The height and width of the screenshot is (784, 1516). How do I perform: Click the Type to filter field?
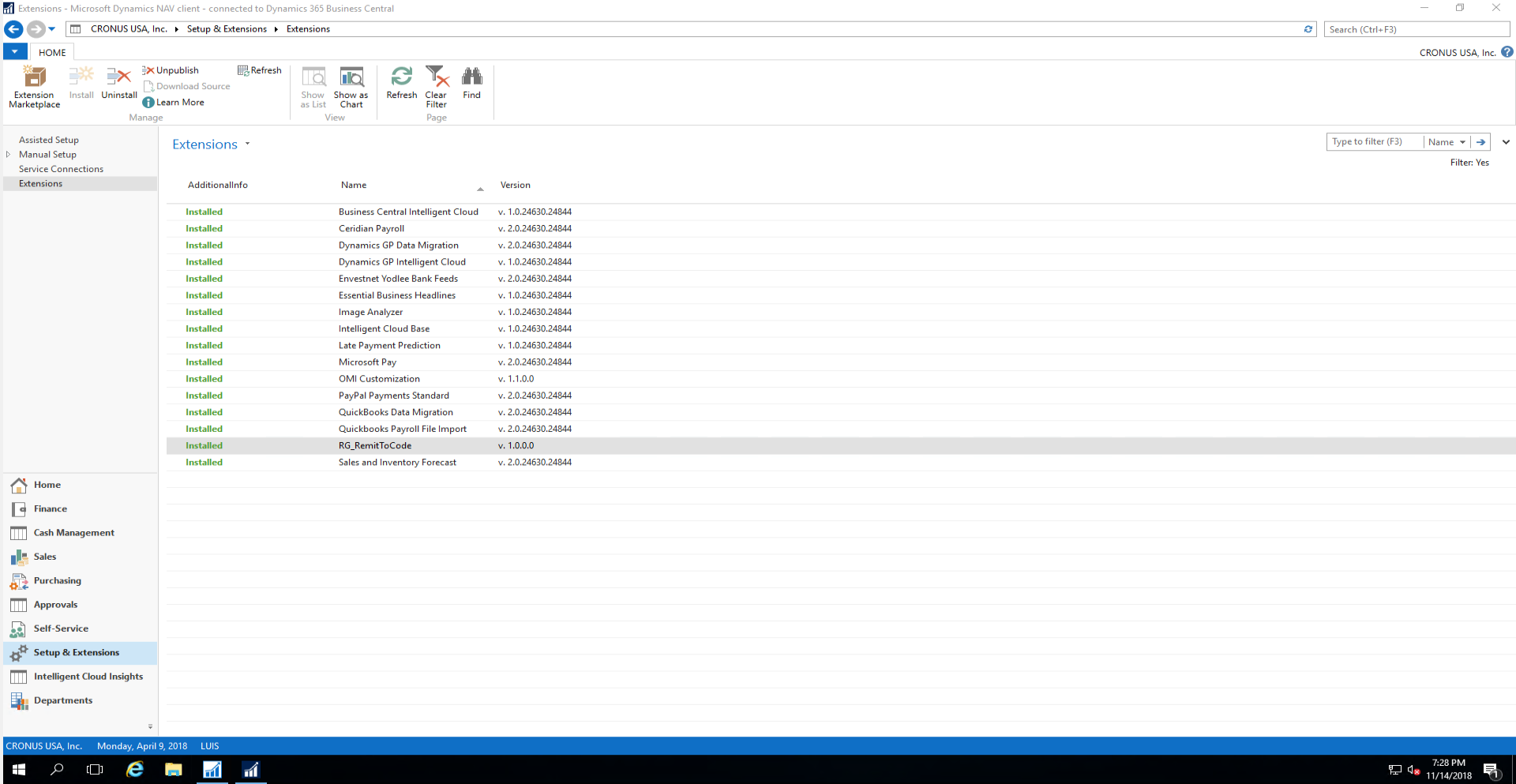tap(1374, 142)
